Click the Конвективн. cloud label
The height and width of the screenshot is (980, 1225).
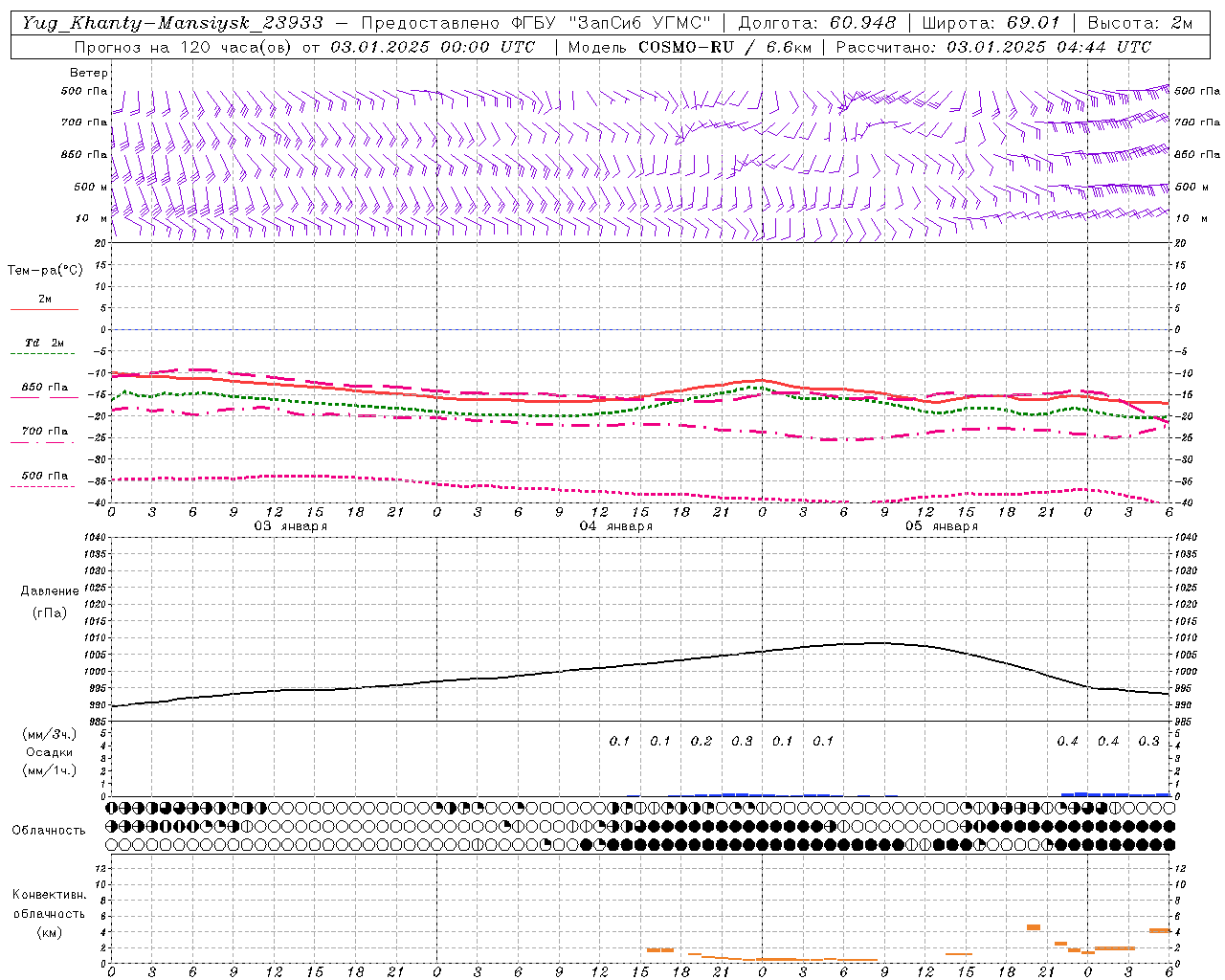[x=50, y=895]
